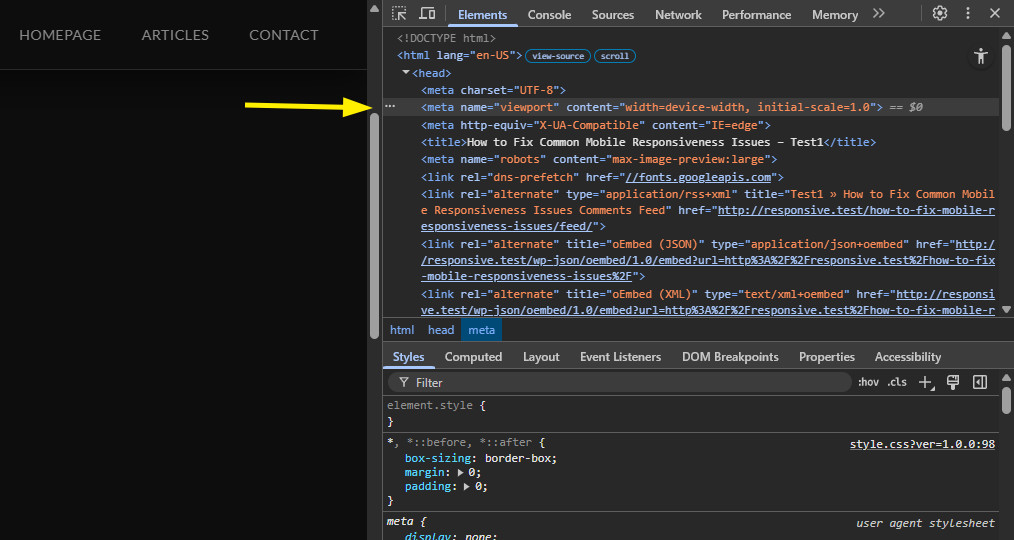Click the view-source badge
This screenshot has height=540, width=1014.
(x=557, y=56)
